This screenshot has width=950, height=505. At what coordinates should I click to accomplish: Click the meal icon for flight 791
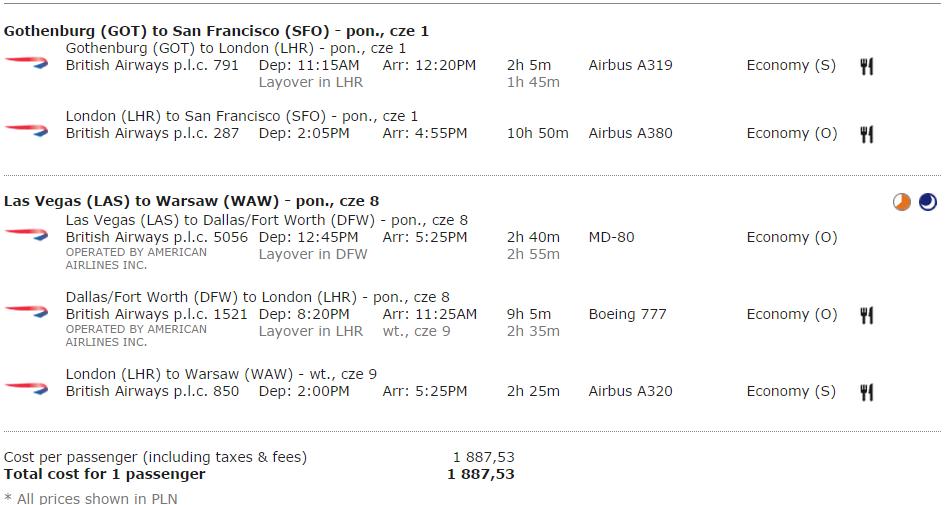(867, 66)
